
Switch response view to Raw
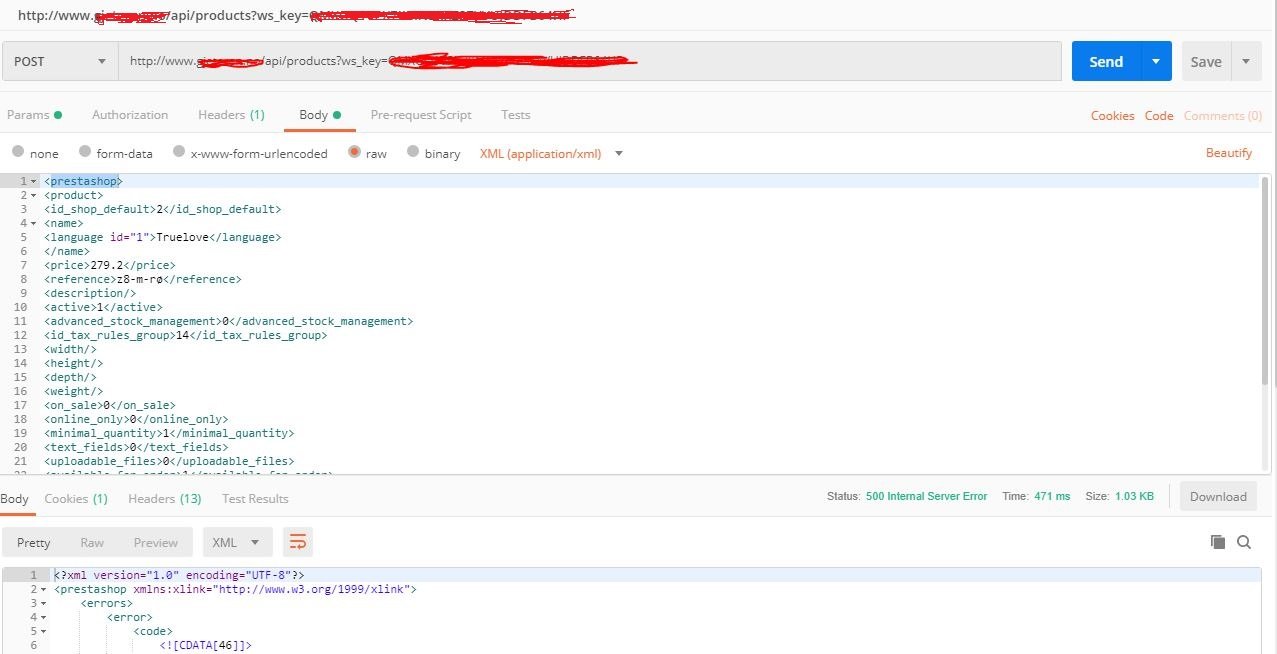[92, 542]
